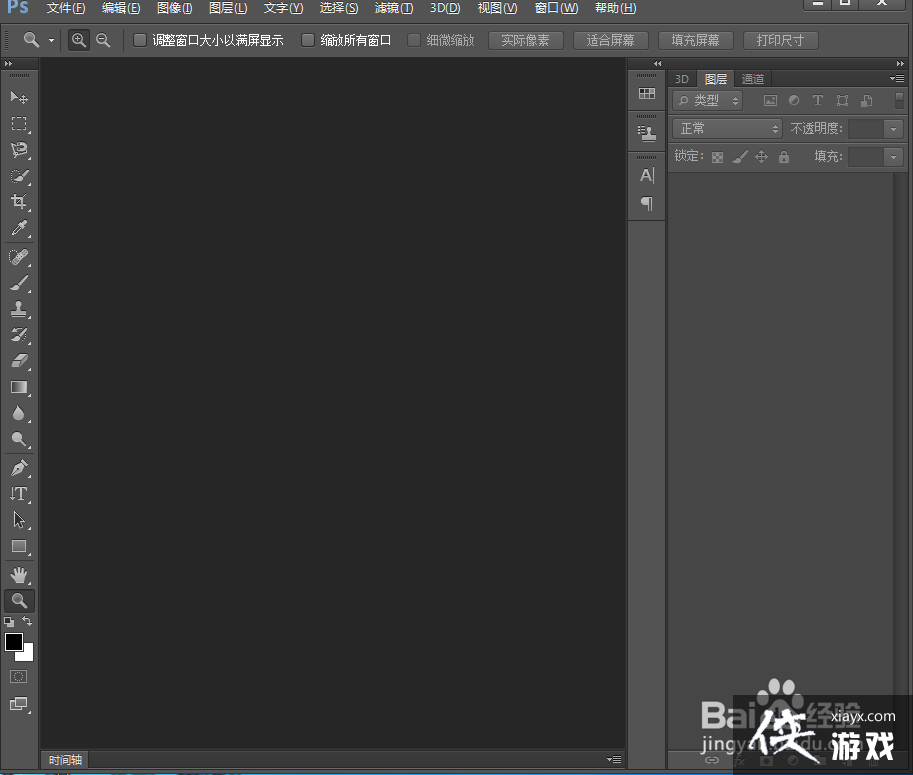Open the 不透明度 dropdown arrow

[x=893, y=129]
